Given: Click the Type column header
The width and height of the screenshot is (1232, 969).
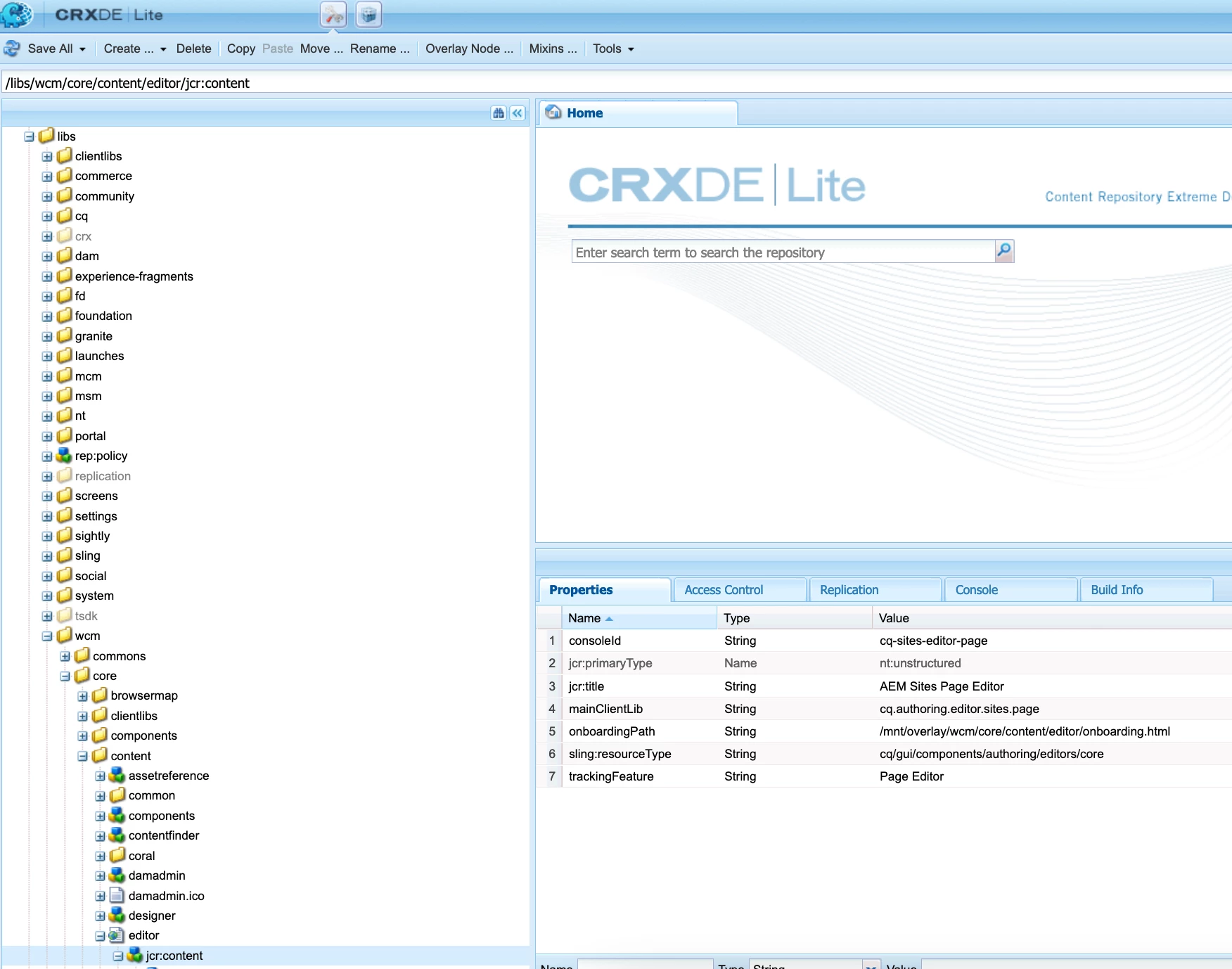Looking at the screenshot, I should (794, 618).
